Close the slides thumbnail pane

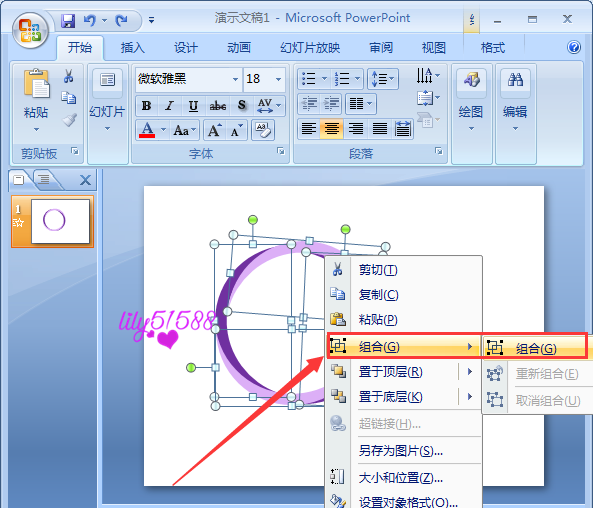[x=85, y=180]
